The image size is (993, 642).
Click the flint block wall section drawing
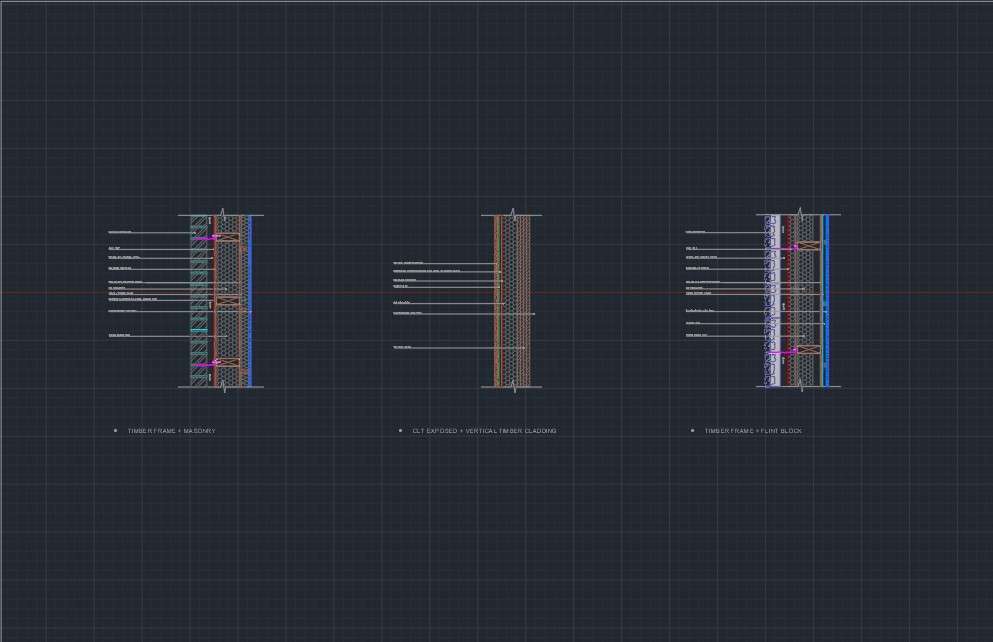click(799, 301)
